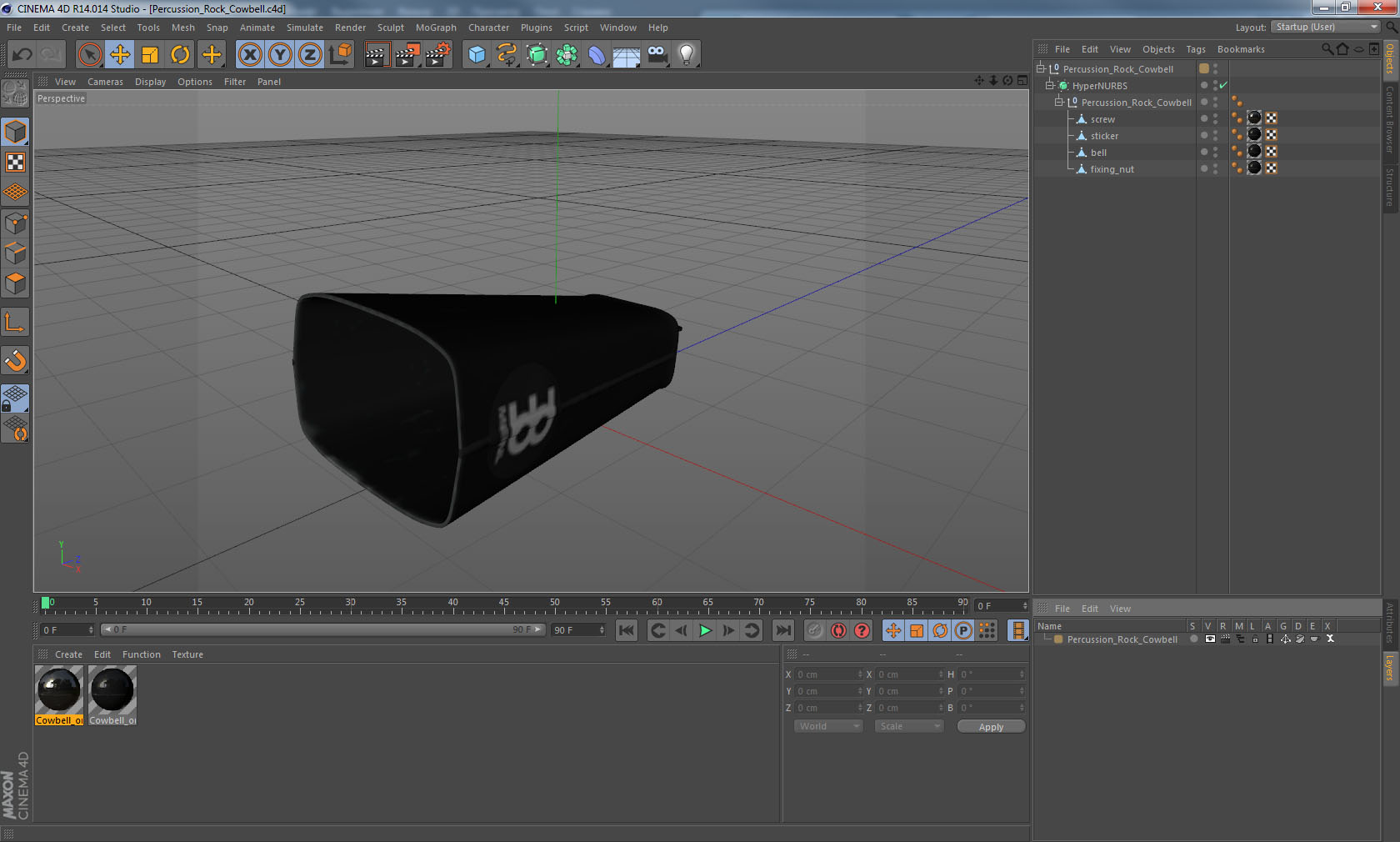Open the Simulate menu
1400x842 pixels.
tap(305, 28)
